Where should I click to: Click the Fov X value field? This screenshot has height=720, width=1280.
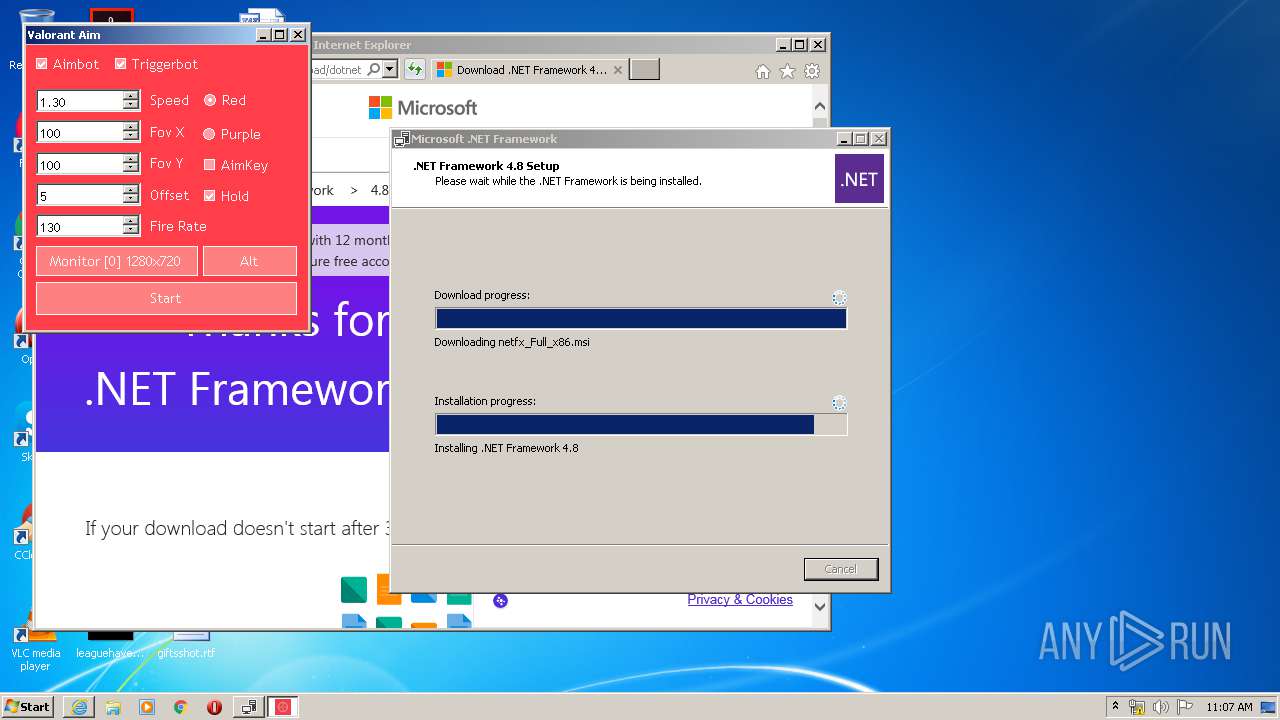click(80, 132)
